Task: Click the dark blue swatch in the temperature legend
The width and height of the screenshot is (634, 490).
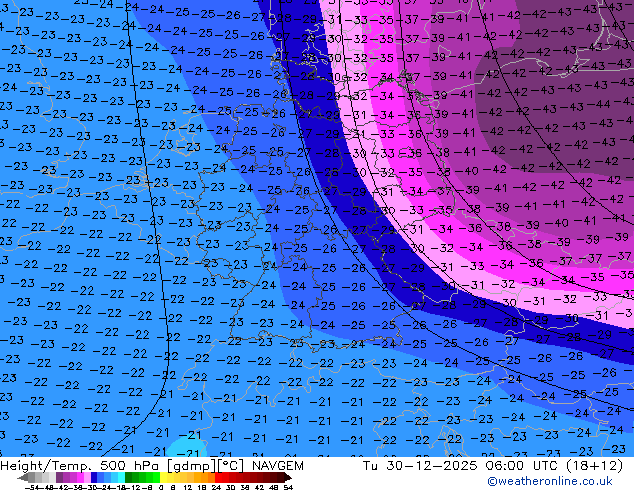Action: [94, 478]
